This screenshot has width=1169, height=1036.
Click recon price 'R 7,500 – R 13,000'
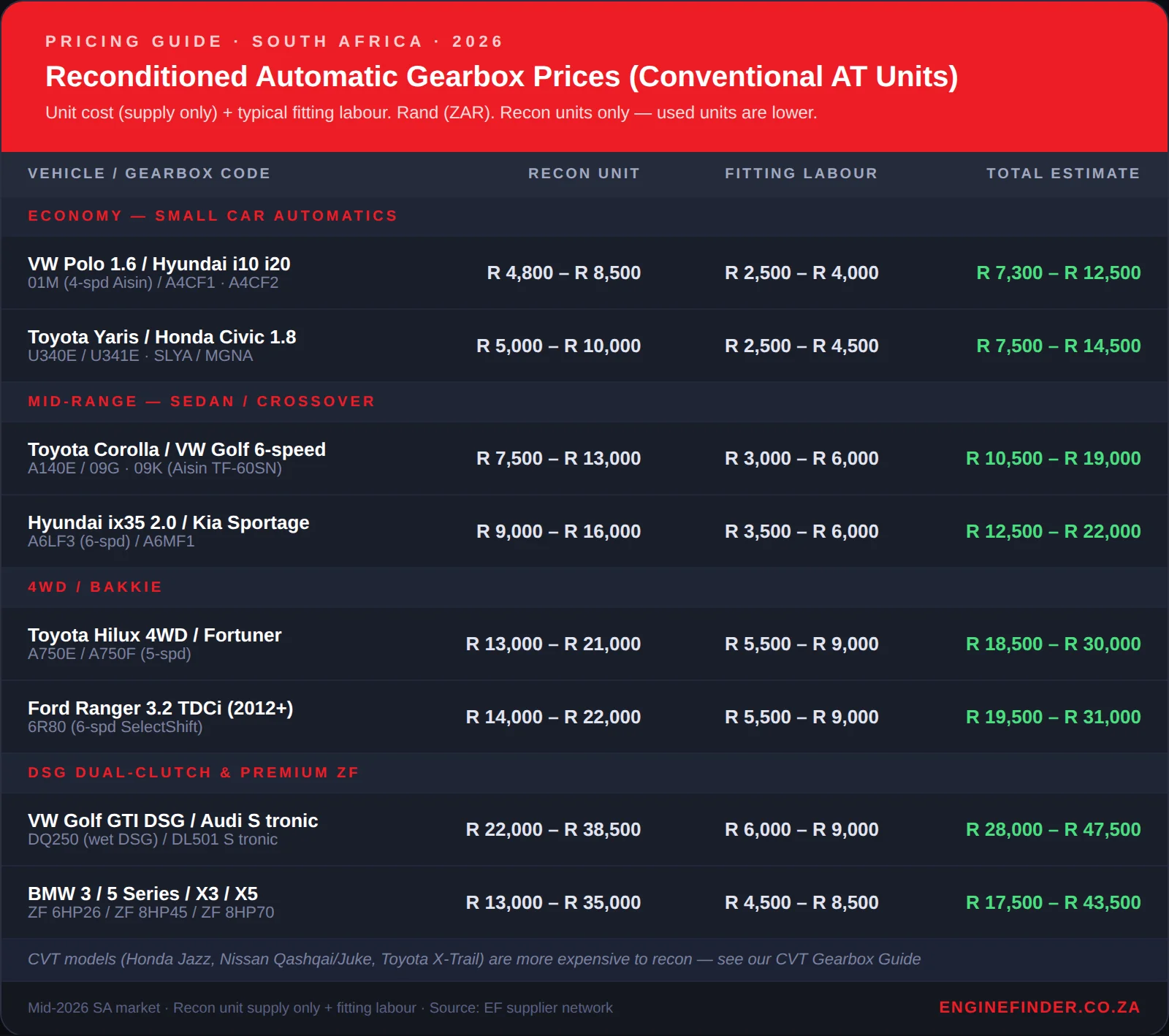(x=559, y=458)
